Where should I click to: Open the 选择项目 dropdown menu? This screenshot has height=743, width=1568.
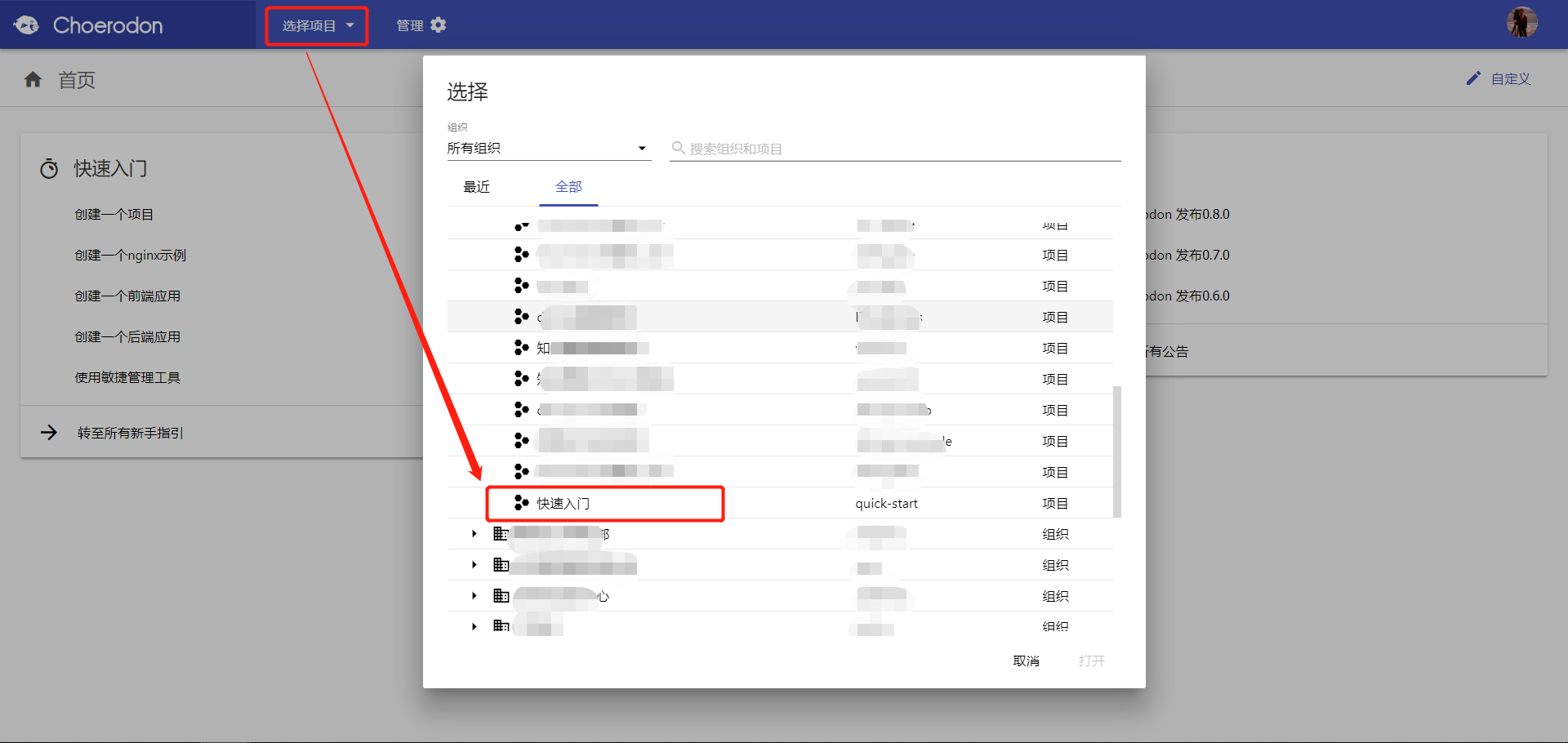(317, 25)
